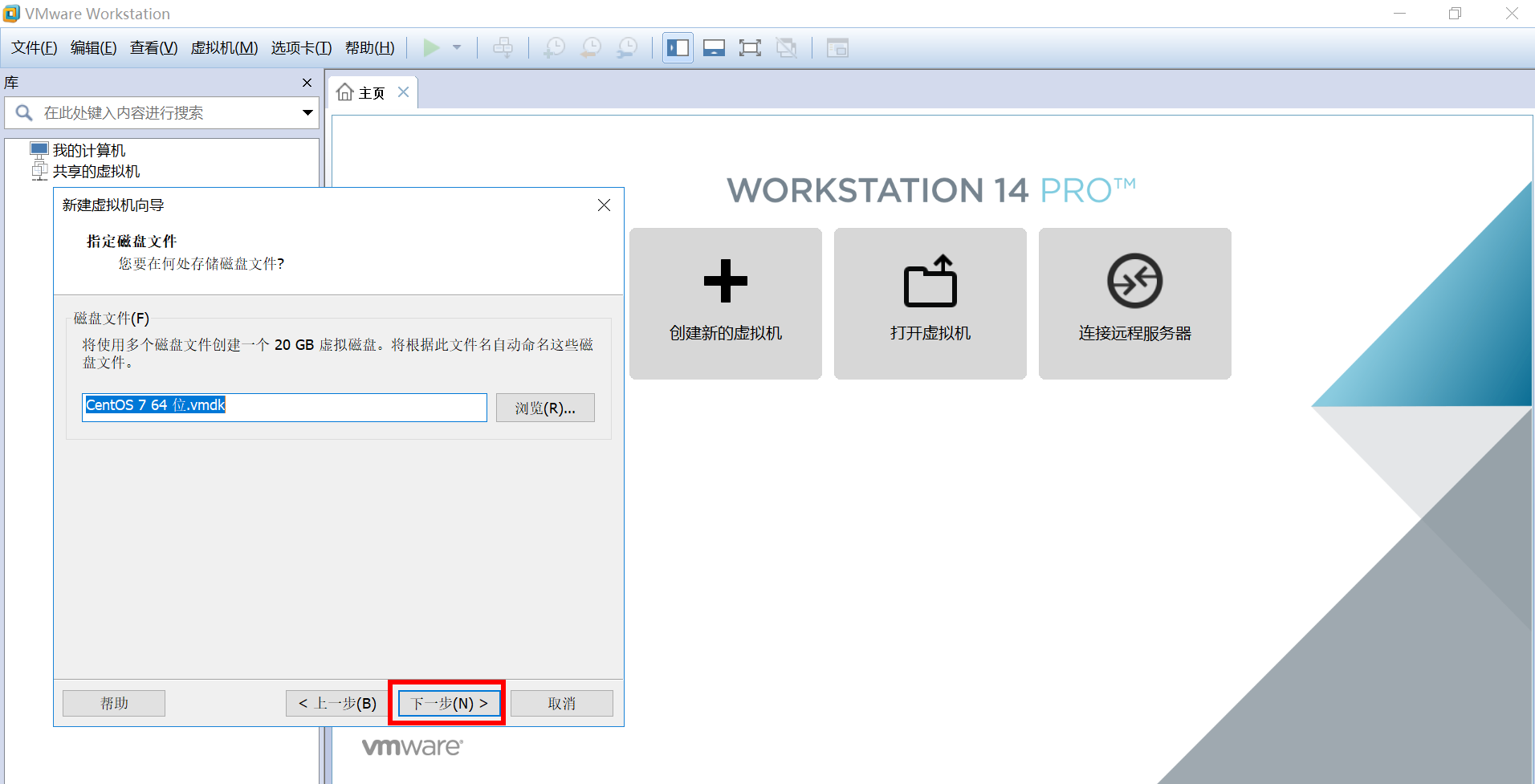Viewport: 1535px width, 784px height.
Task: Click the Revert to Snapshot toolbar icon
Action: (591, 48)
